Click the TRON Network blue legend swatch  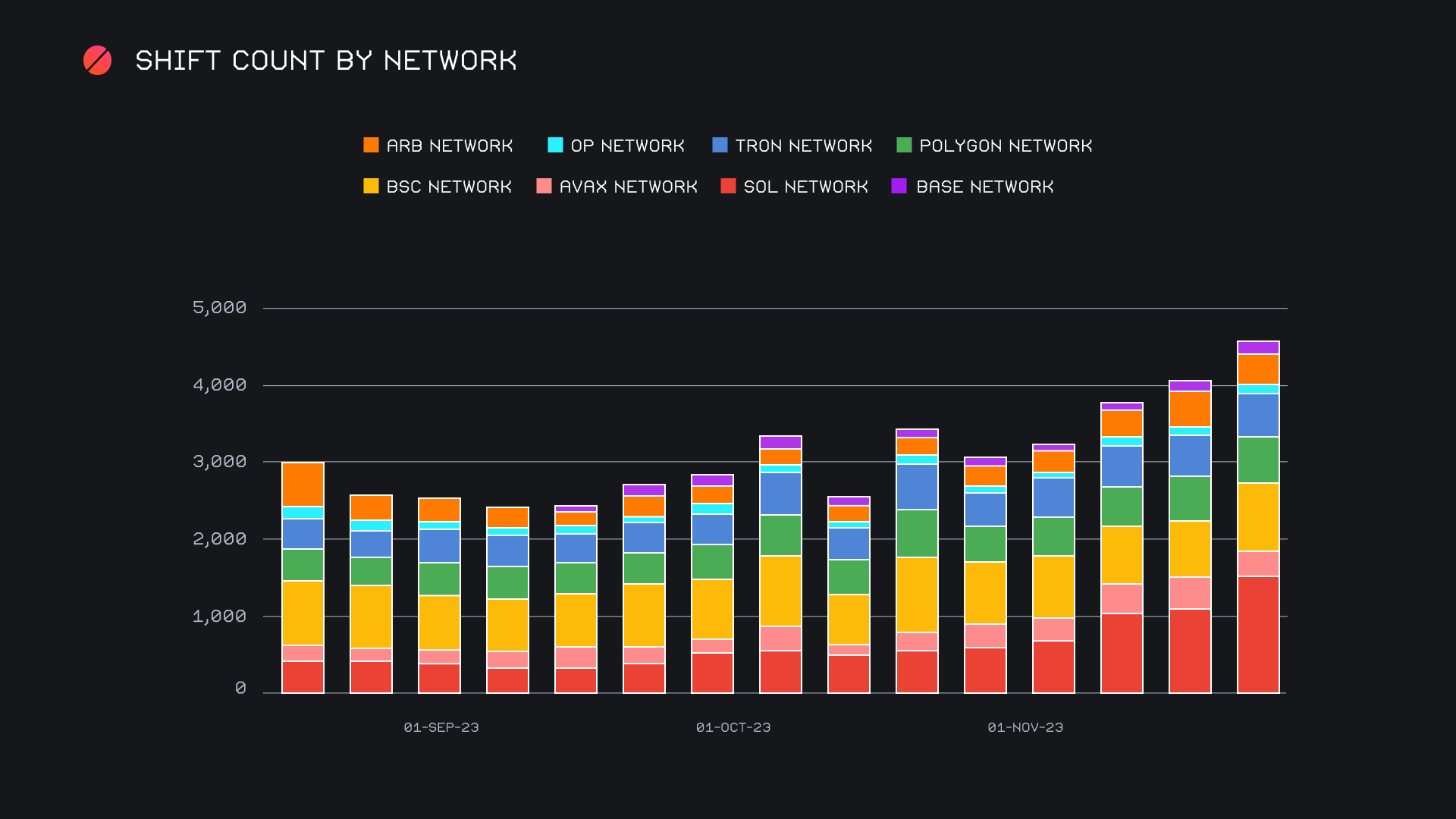[720, 145]
